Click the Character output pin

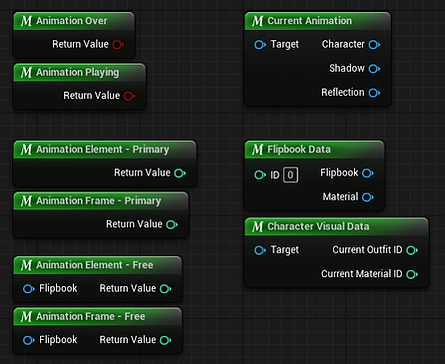pos(374,45)
